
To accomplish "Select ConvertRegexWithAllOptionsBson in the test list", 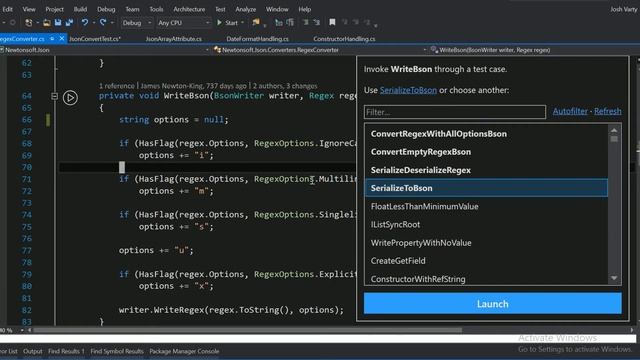I will 486,134.
